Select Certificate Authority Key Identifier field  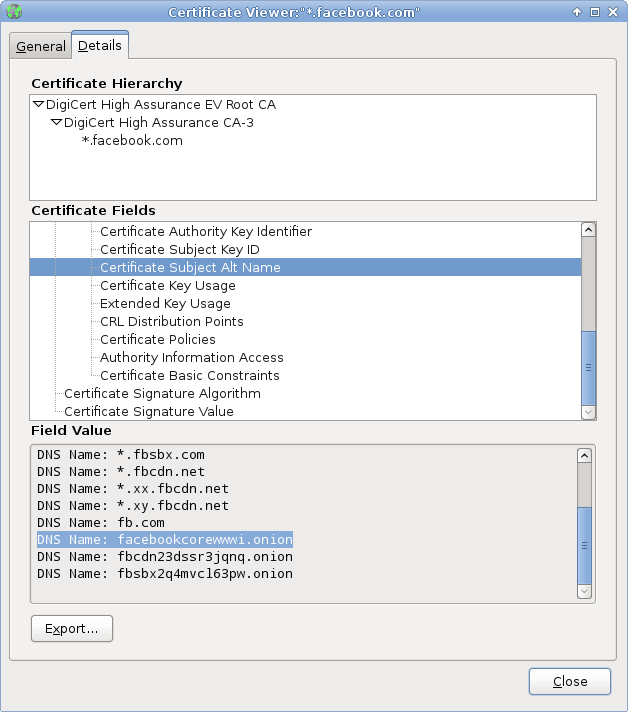[x=206, y=232]
